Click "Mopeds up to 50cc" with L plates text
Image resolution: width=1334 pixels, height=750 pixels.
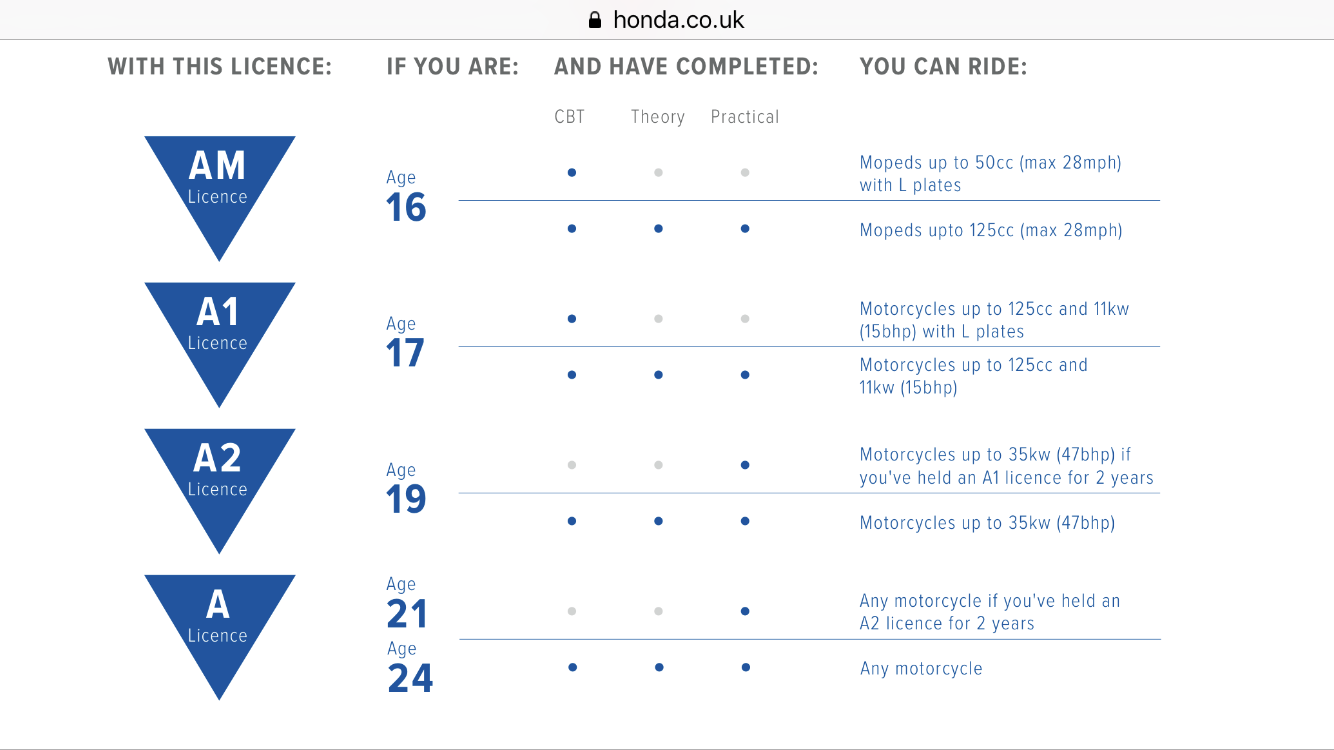coord(990,173)
